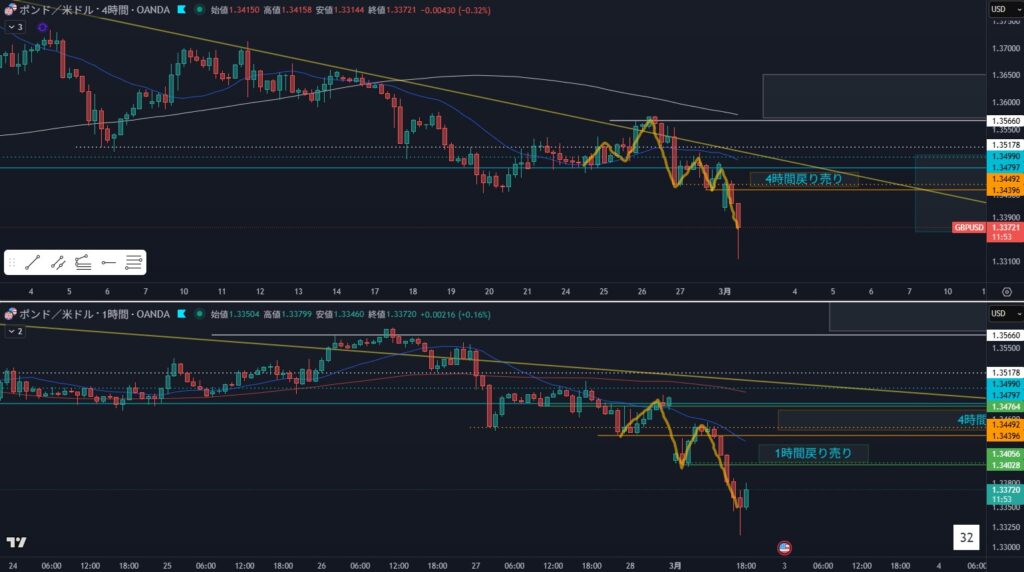Open the US economic event flag marker
1024x572 pixels.
coord(784,548)
